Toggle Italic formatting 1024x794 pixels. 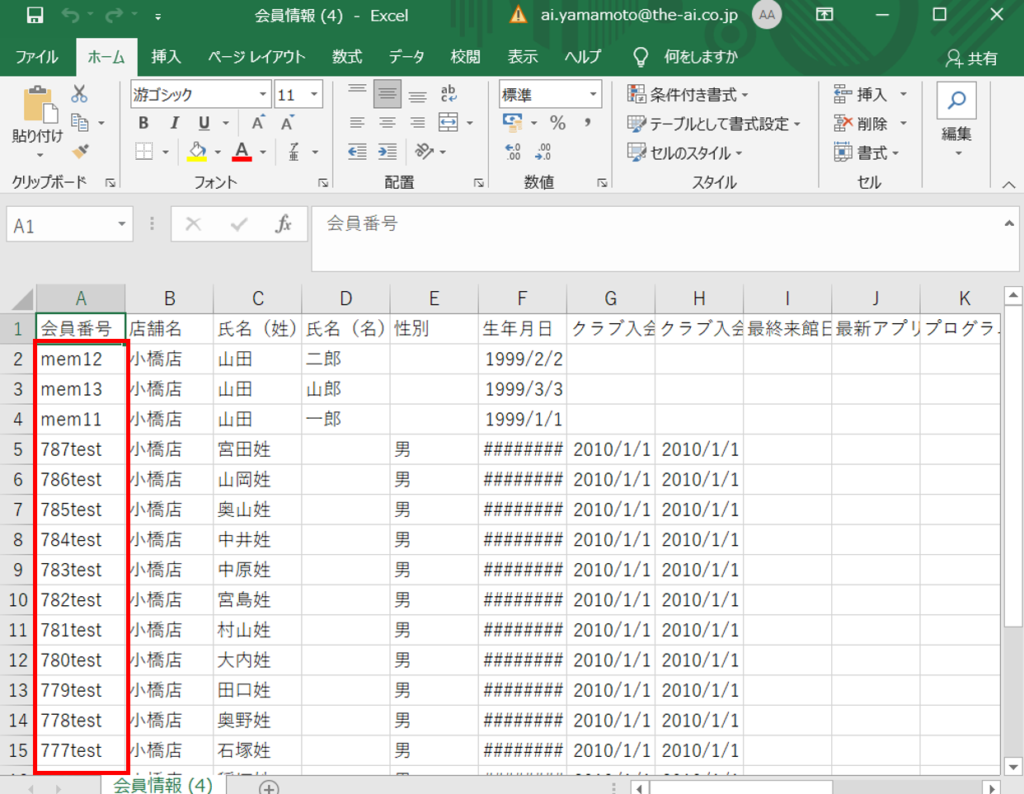coord(173,123)
